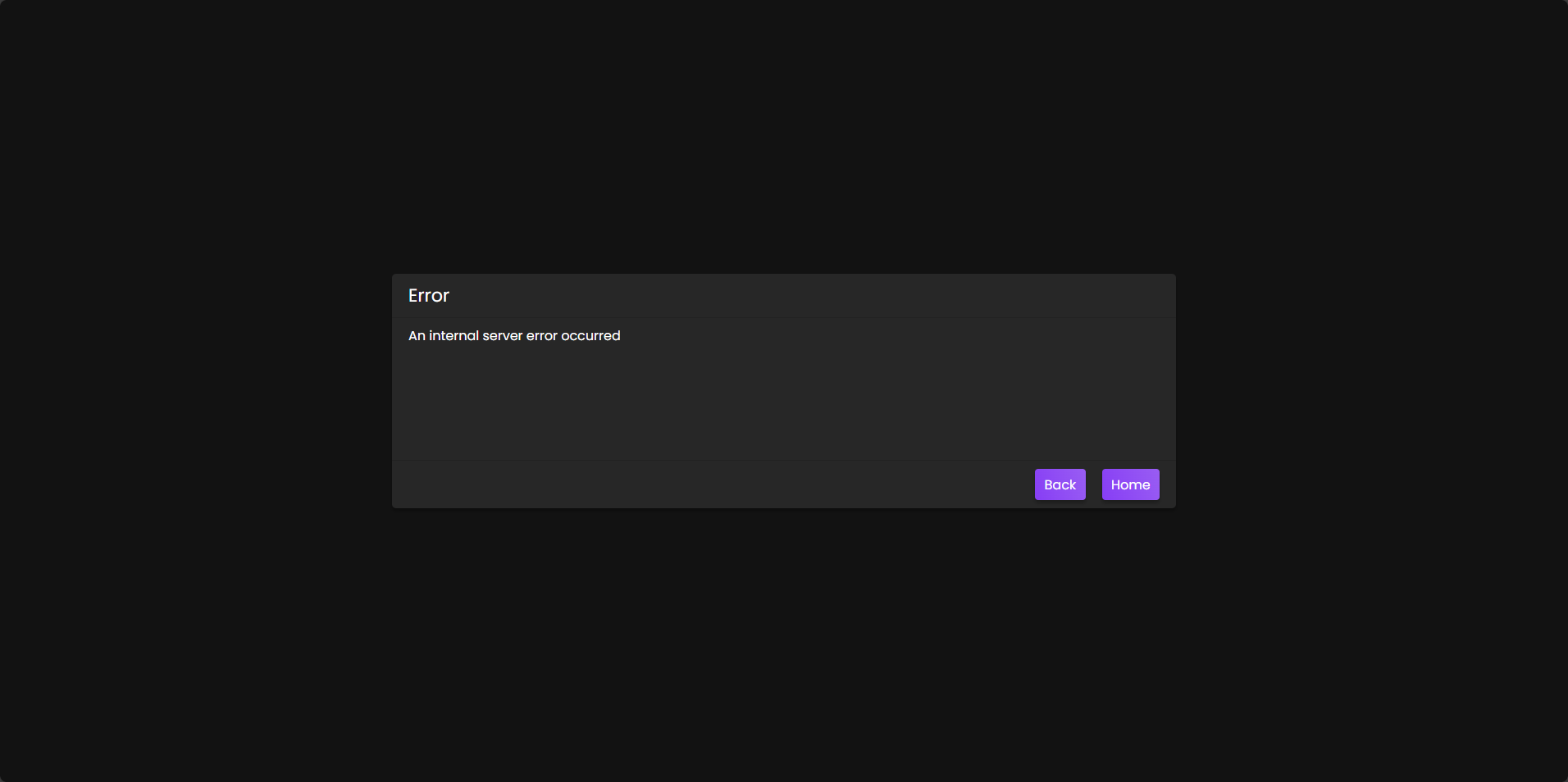
Task: Click dark backdrop below the Error dialog
Action: [784, 645]
